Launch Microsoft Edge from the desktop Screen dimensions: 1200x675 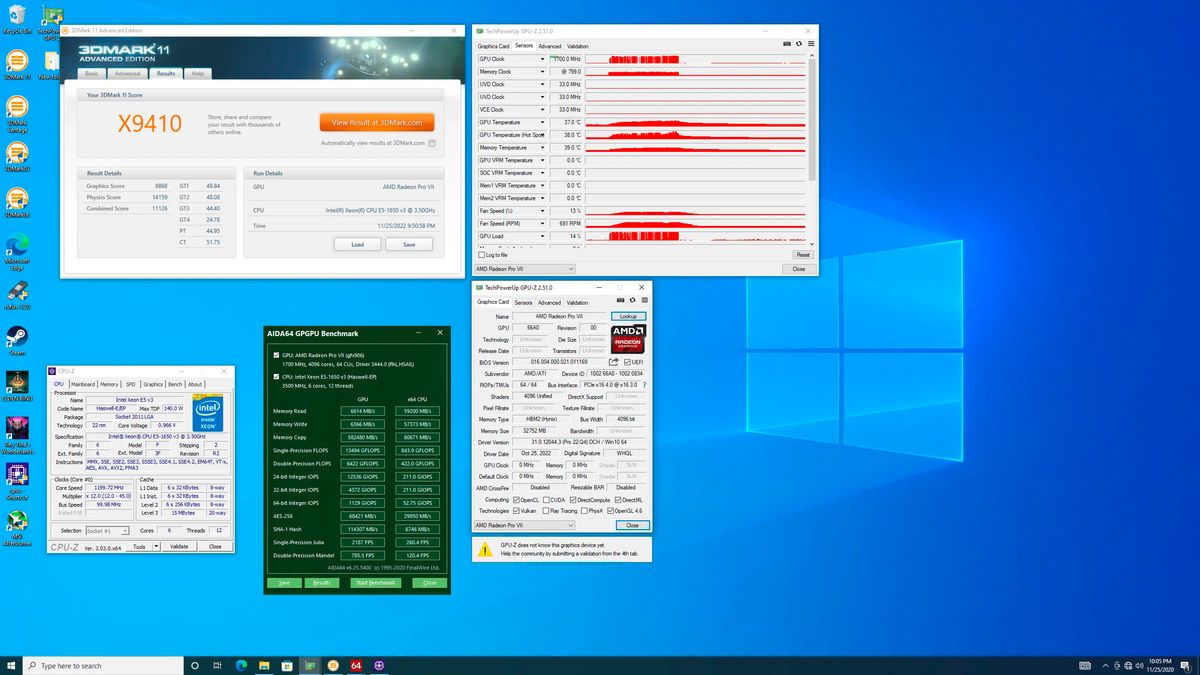point(16,250)
